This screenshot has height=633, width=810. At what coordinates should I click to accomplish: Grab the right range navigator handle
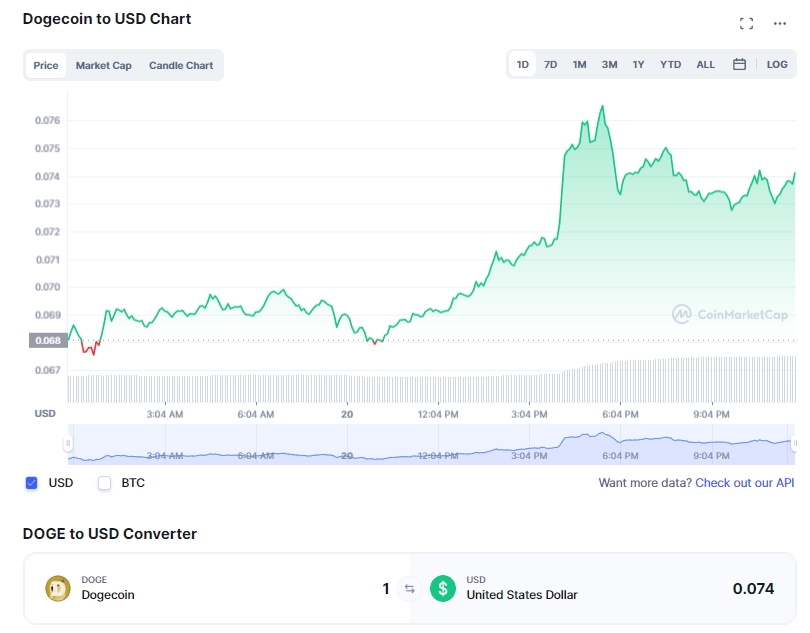[795, 443]
